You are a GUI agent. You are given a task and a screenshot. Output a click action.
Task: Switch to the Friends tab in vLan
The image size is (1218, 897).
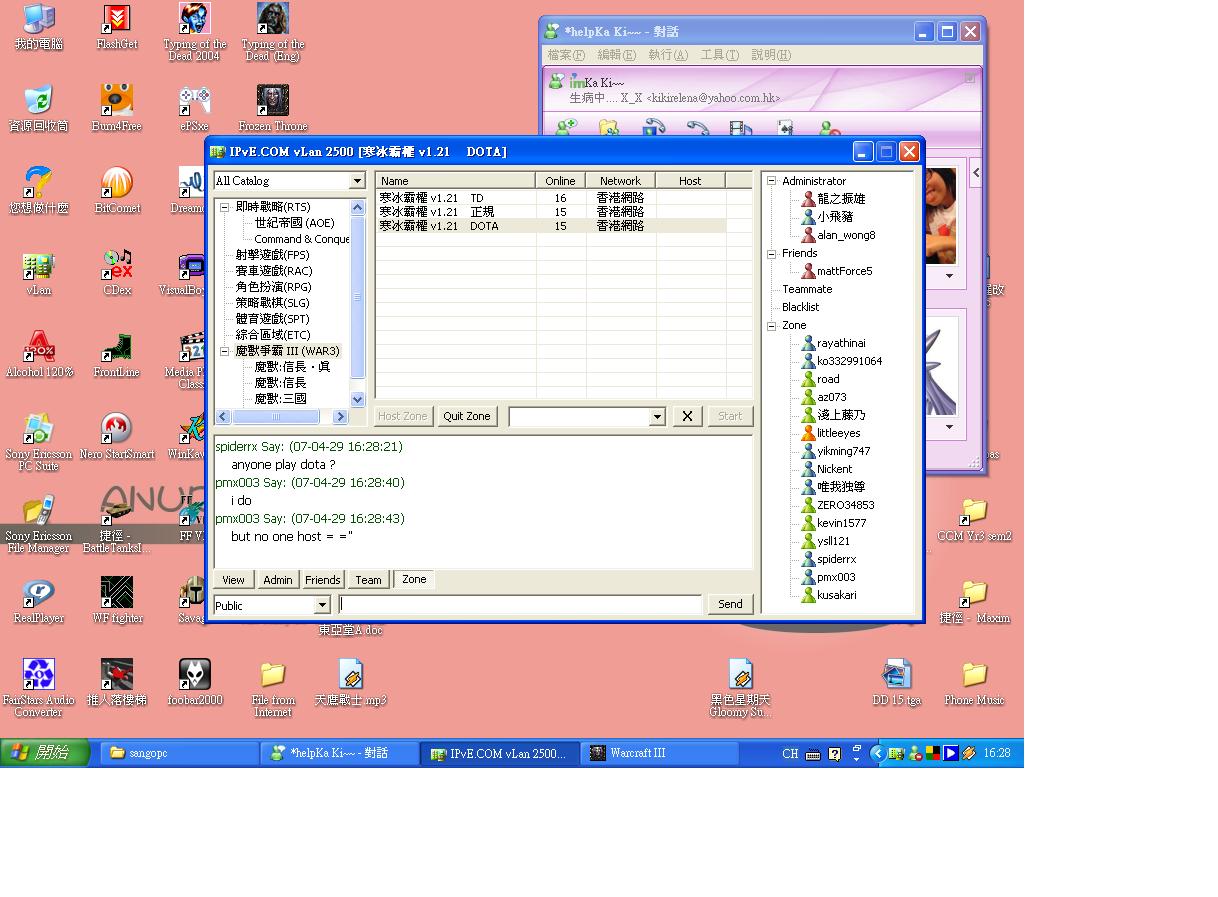click(x=322, y=579)
